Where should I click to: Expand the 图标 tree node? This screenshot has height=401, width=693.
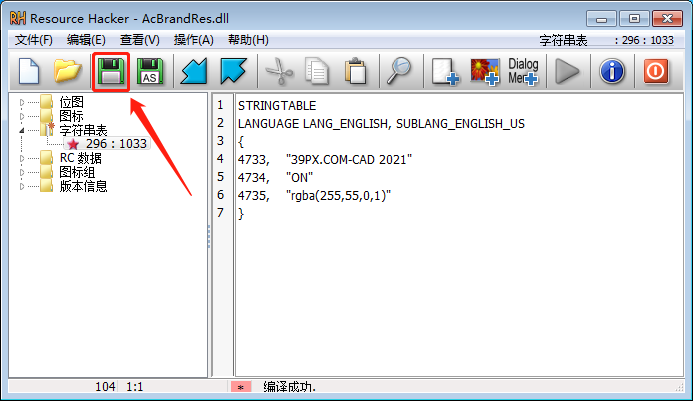[22, 116]
